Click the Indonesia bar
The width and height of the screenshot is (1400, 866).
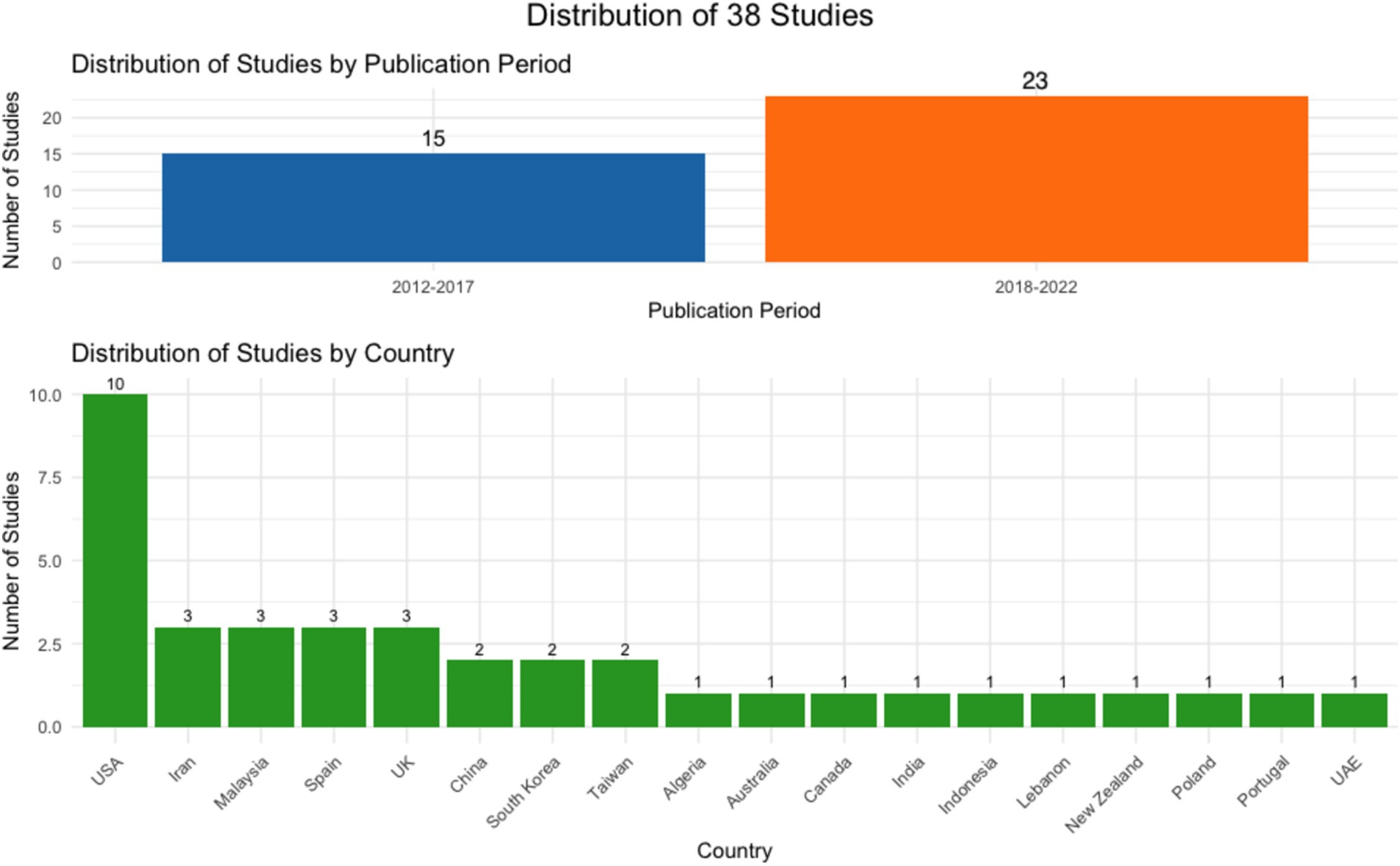tap(990, 710)
